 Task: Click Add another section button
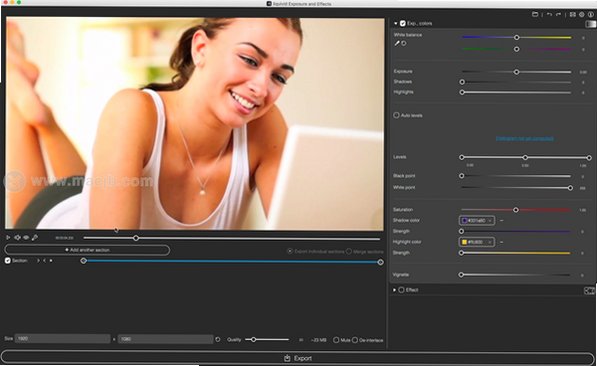[87, 250]
